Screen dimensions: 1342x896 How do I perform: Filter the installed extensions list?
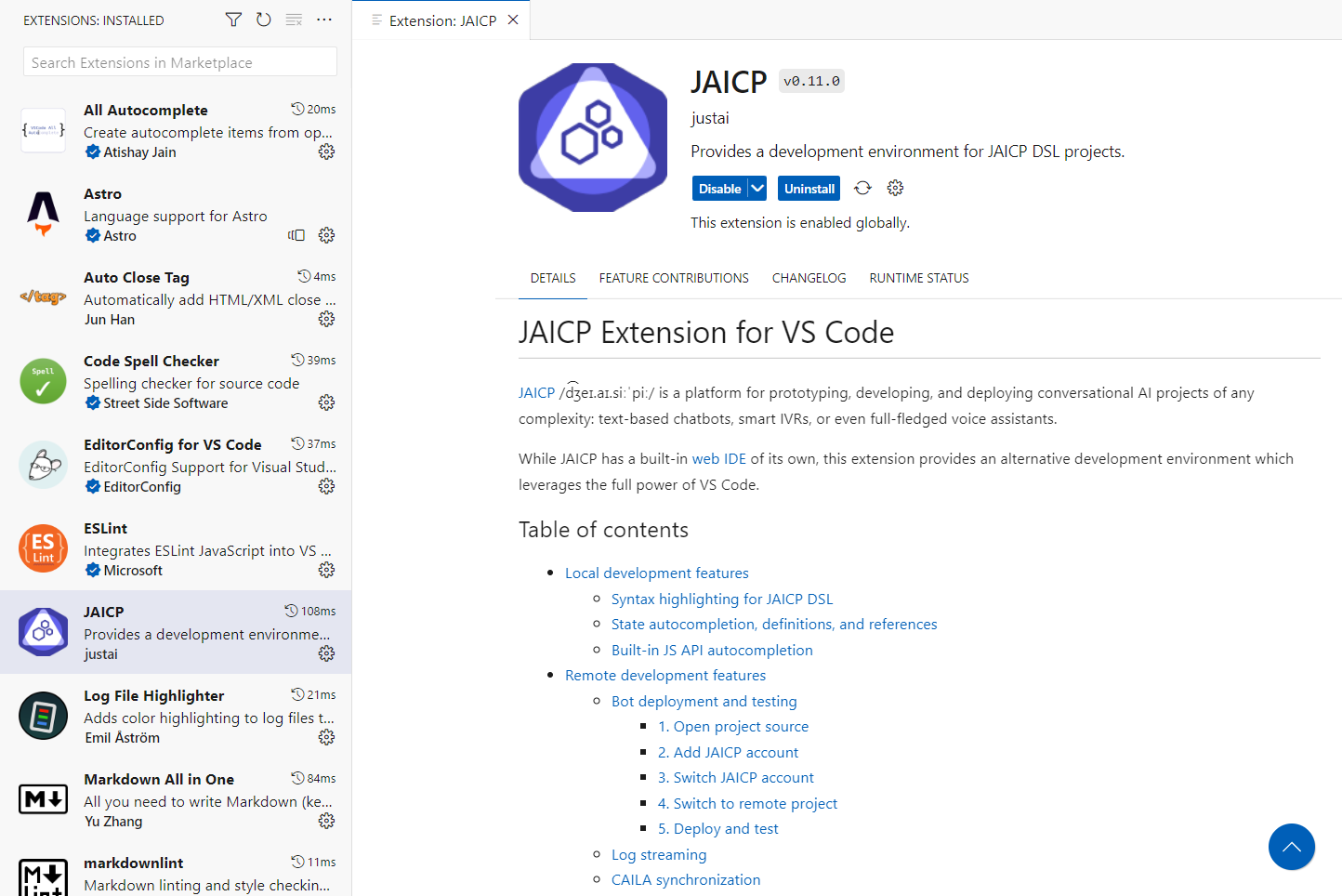coord(233,20)
